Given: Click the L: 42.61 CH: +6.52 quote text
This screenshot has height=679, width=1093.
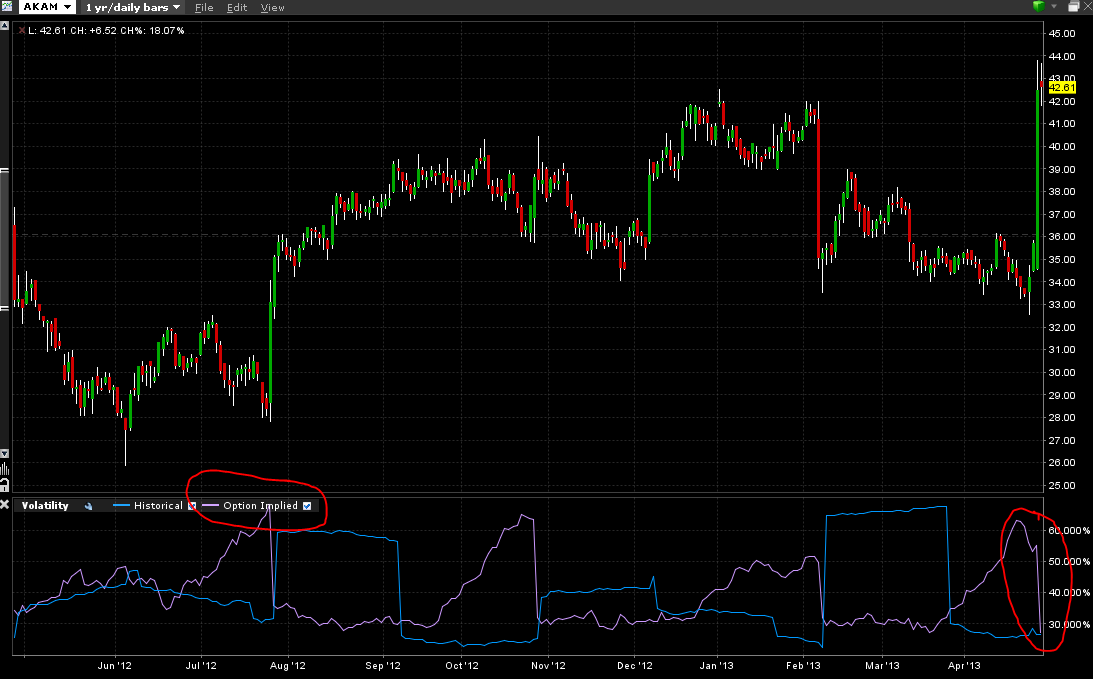Looking at the screenshot, I should tap(107, 31).
